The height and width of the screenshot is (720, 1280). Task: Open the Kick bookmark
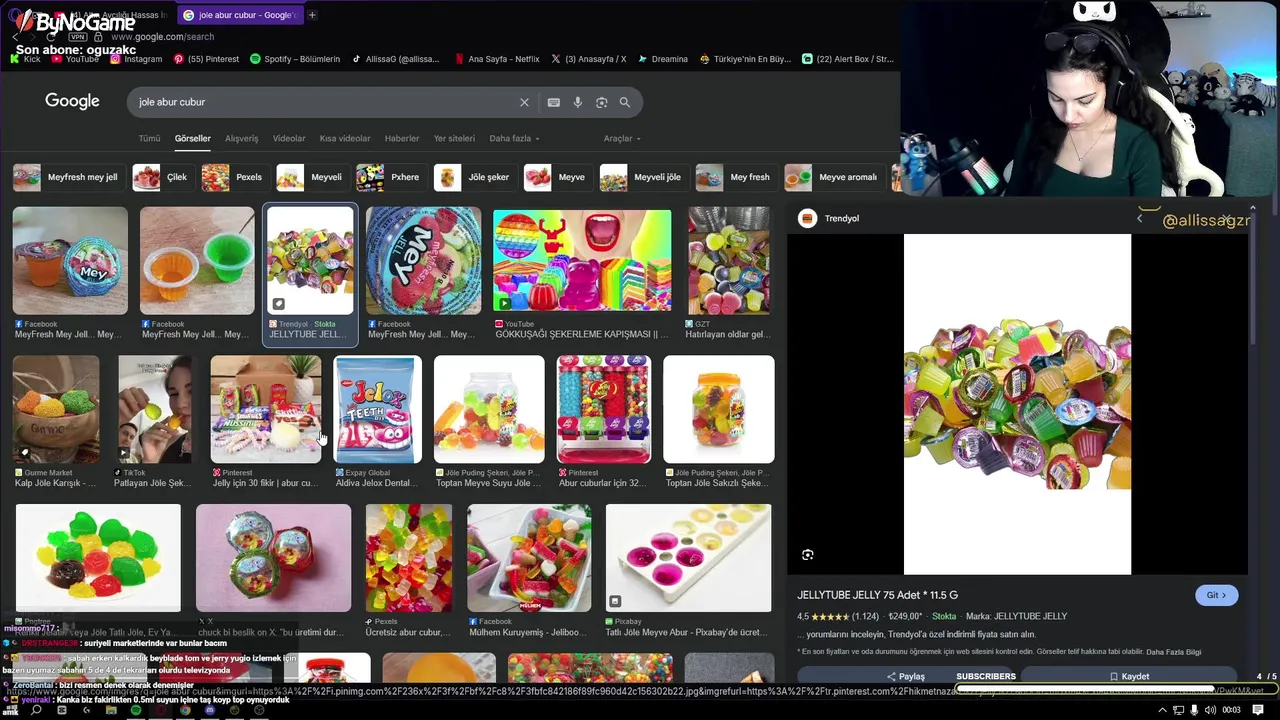(25, 59)
